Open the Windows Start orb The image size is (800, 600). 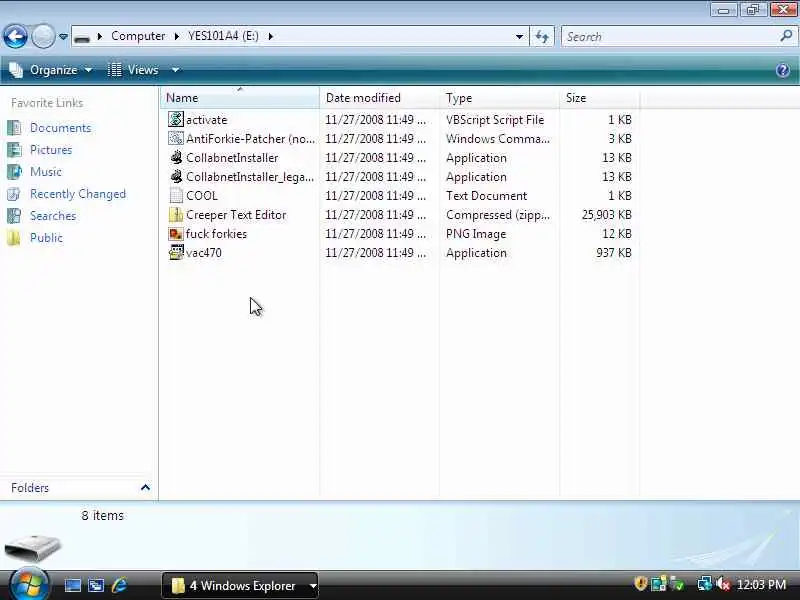pyautogui.click(x=29, y=585)
